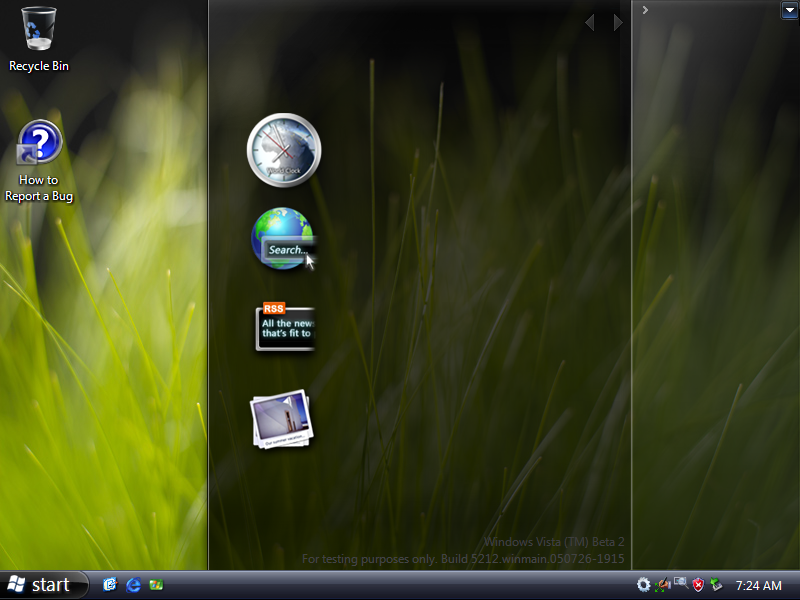Open the green quick launch icon
Viewport: 800px width, 600px height.
pos(156,585)
